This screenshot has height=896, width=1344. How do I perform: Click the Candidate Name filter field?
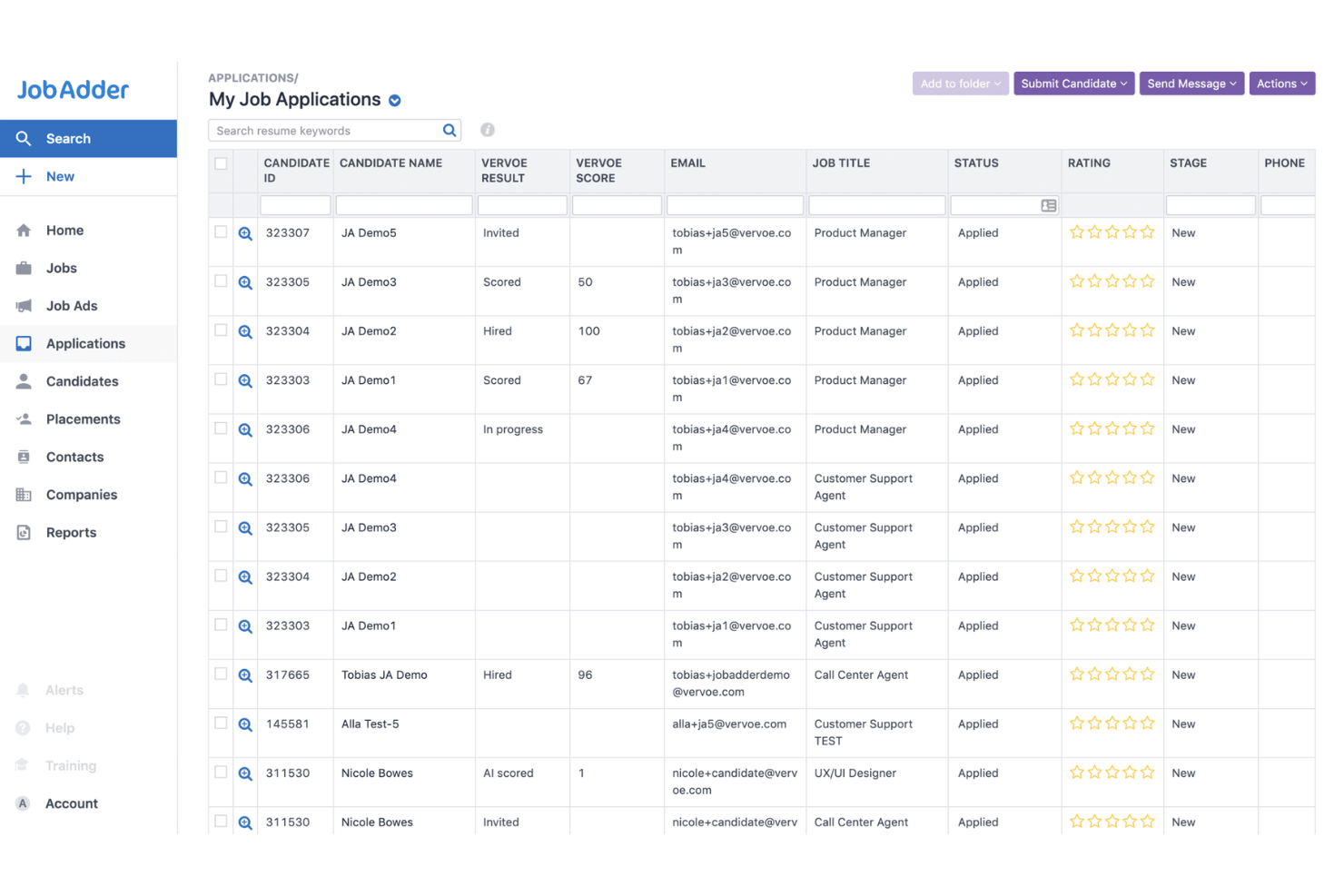(x=404, y=205)
